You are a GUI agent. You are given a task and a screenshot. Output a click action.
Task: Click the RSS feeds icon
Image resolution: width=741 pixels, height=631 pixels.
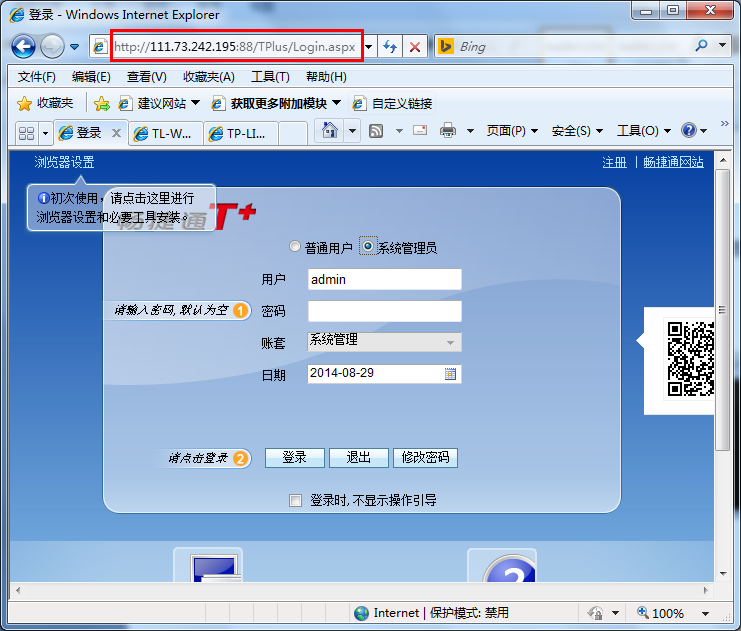click(377, 131)
